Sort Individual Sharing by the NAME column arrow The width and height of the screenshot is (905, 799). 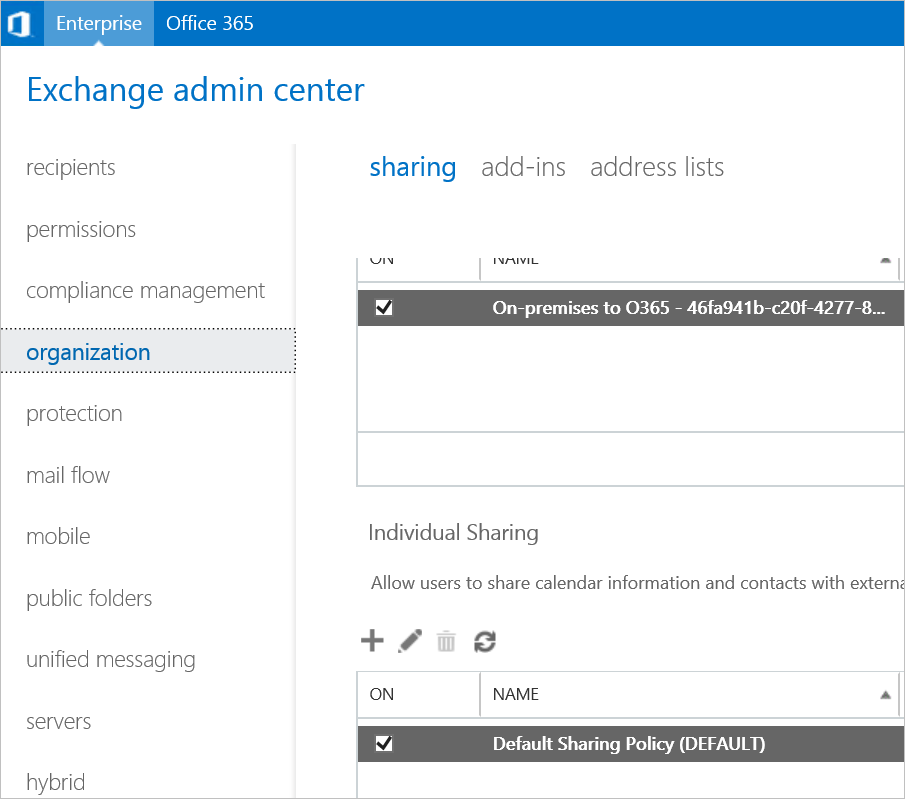tap(885, 695)
